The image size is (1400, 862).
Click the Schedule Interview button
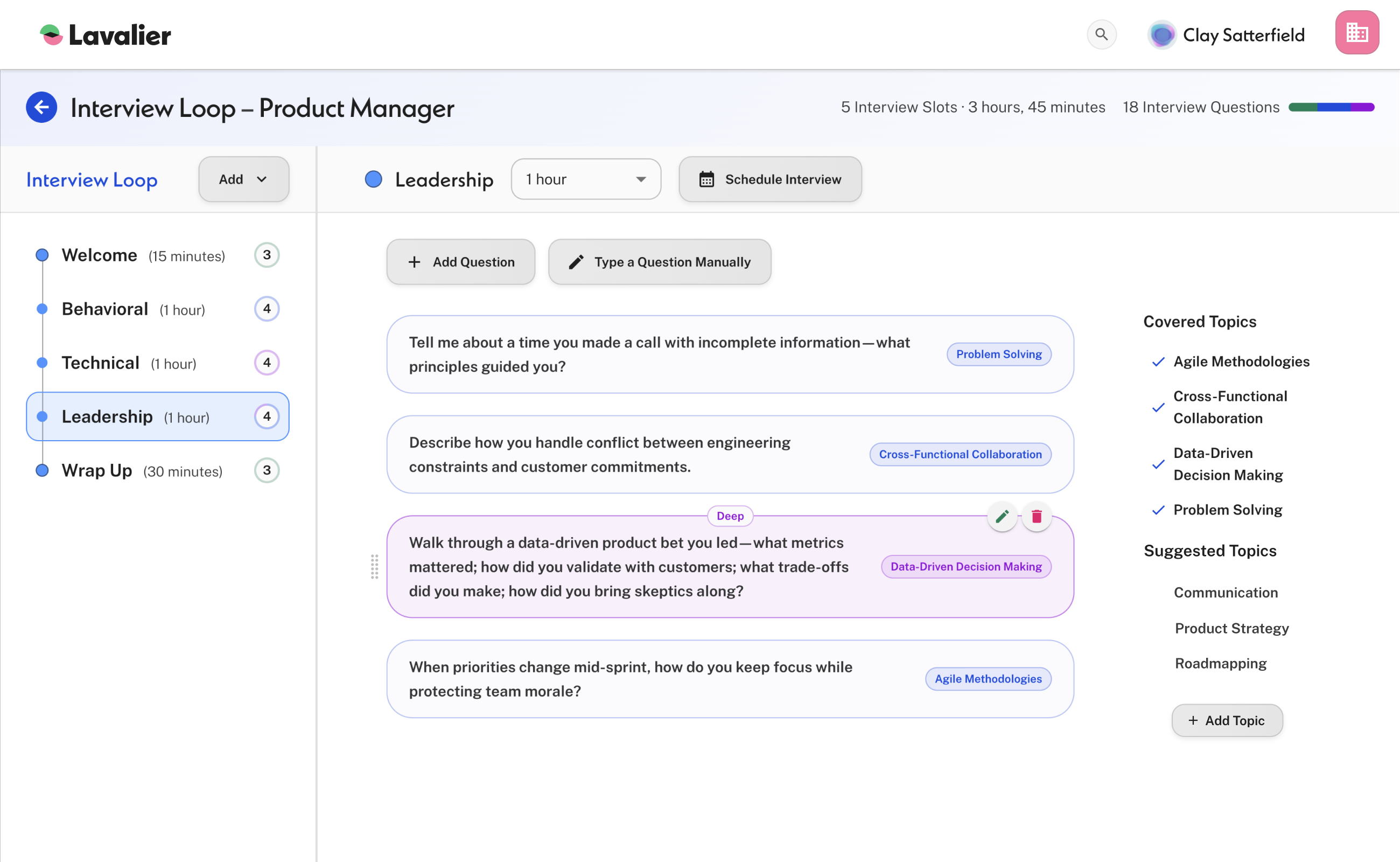[x=770, y=179]
